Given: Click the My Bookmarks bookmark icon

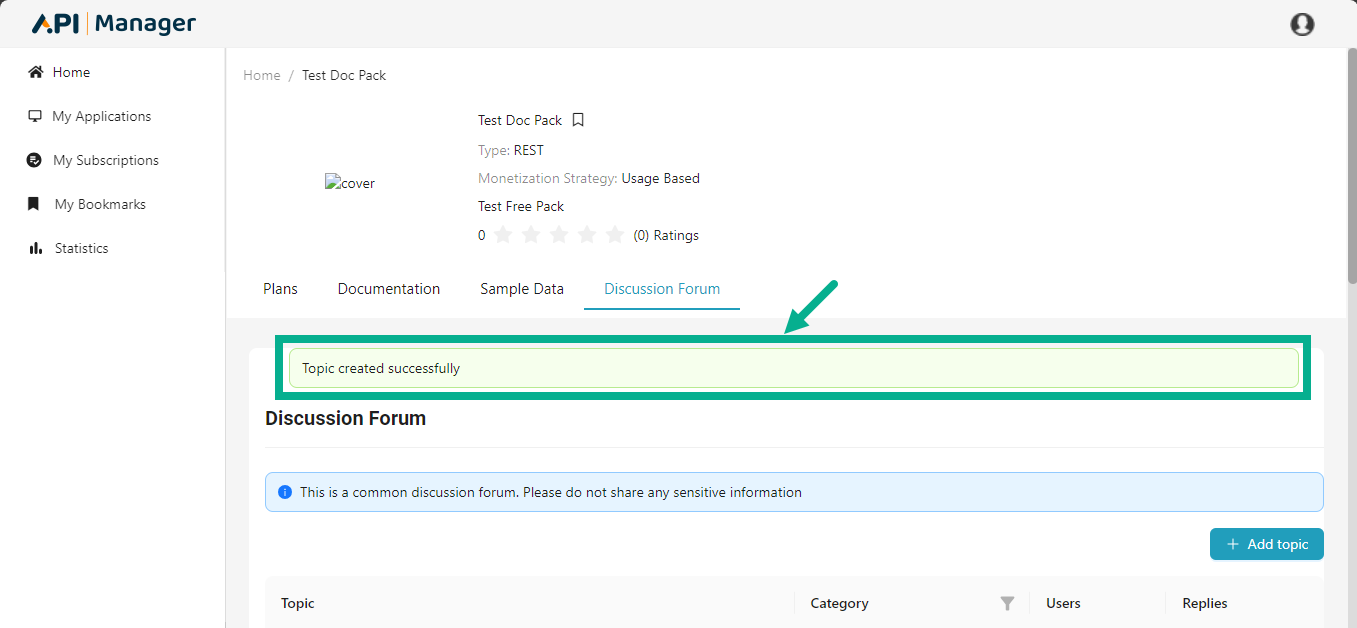Looking at the screenshot, I should [36, 204].
